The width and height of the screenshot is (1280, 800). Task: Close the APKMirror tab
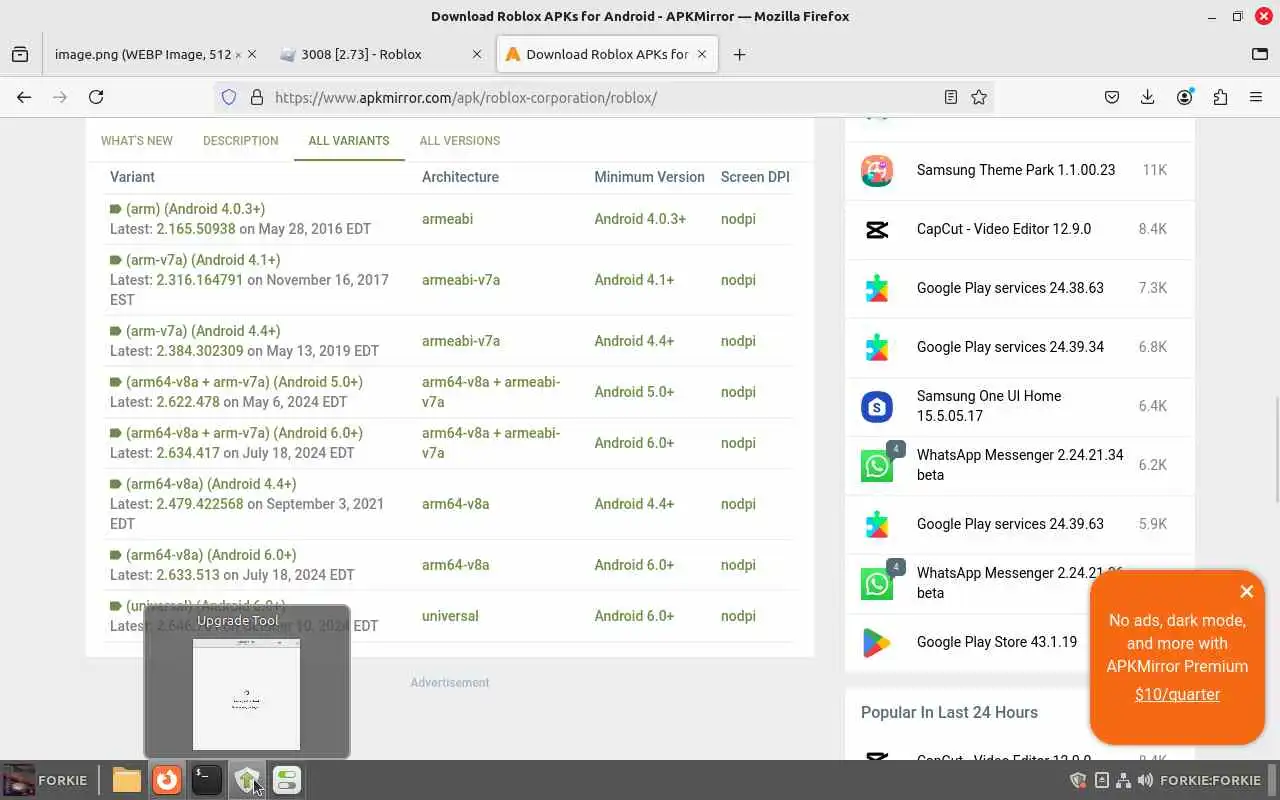click(702, 54)
